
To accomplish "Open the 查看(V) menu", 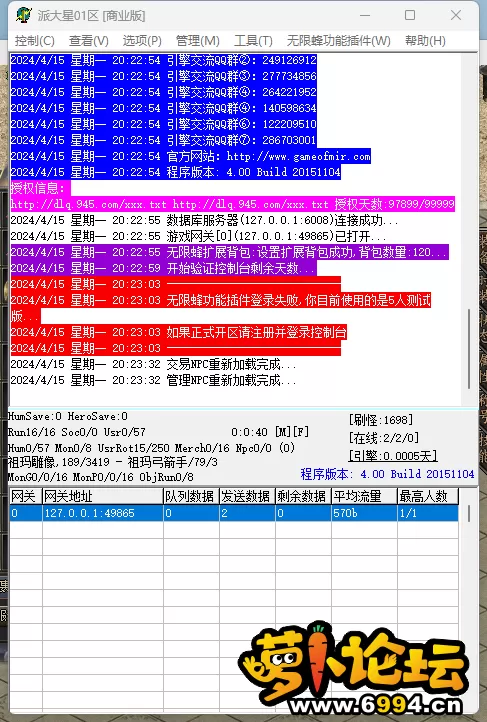I will point(88,41).
